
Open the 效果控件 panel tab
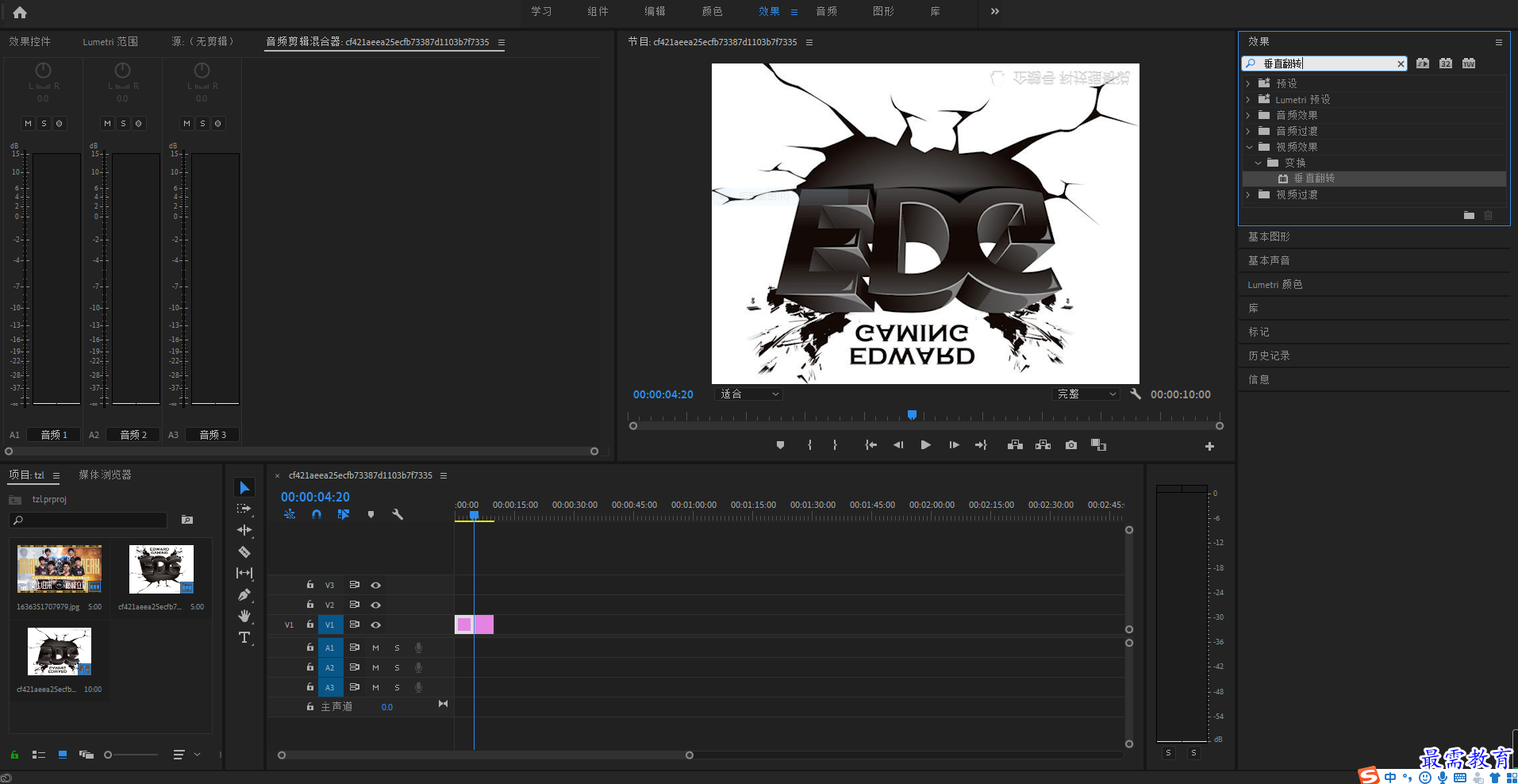[x=29, y=41]
